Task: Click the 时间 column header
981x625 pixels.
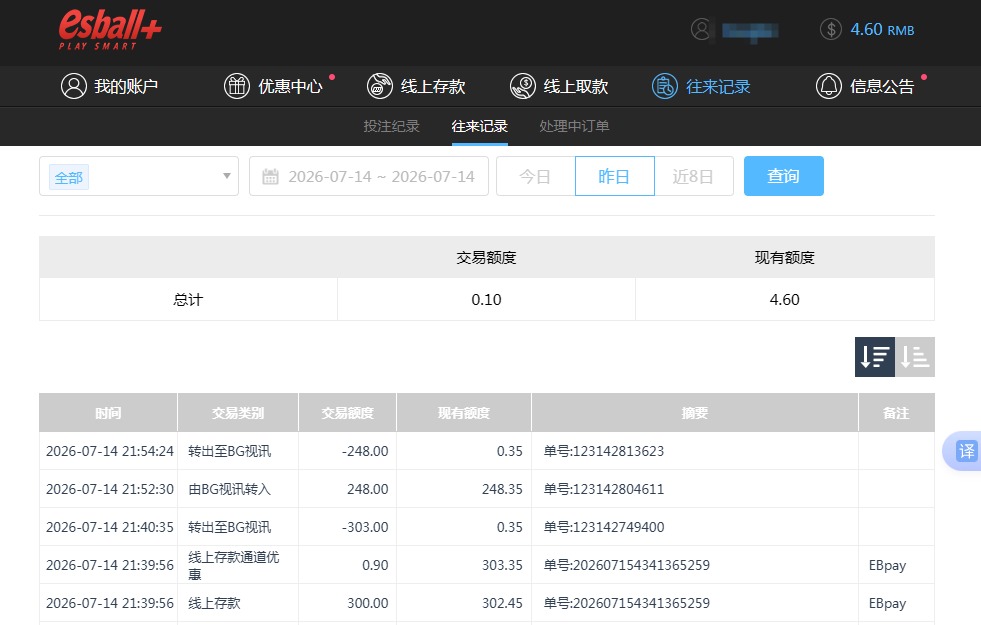Action: (x=108, y=413)
